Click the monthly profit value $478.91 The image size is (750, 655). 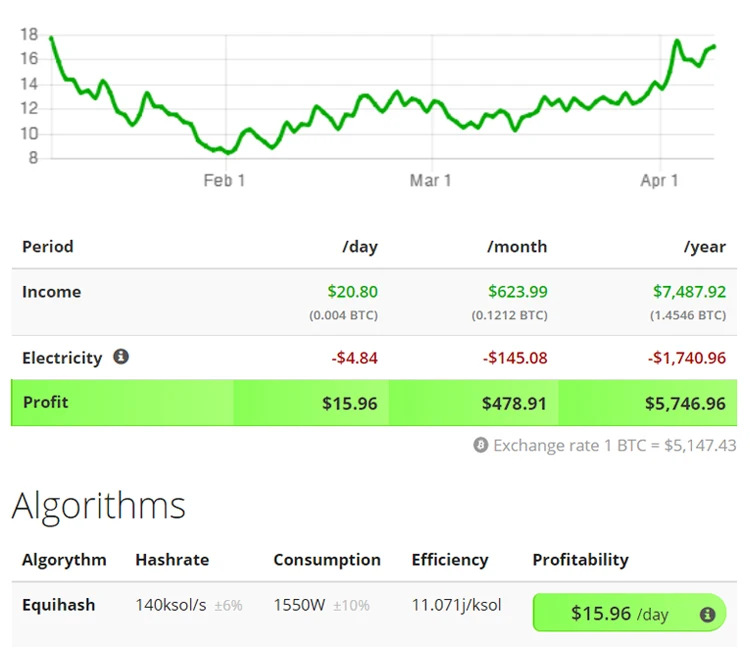click(x=514, y=404)
